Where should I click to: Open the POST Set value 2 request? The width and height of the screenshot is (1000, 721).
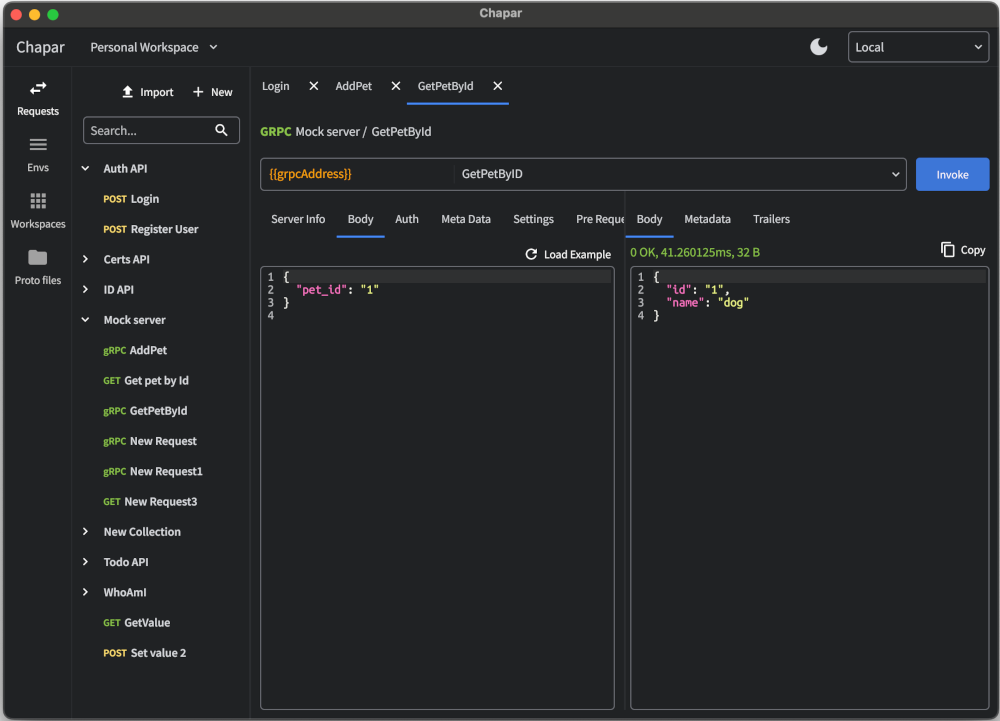(x=145, y=653)
